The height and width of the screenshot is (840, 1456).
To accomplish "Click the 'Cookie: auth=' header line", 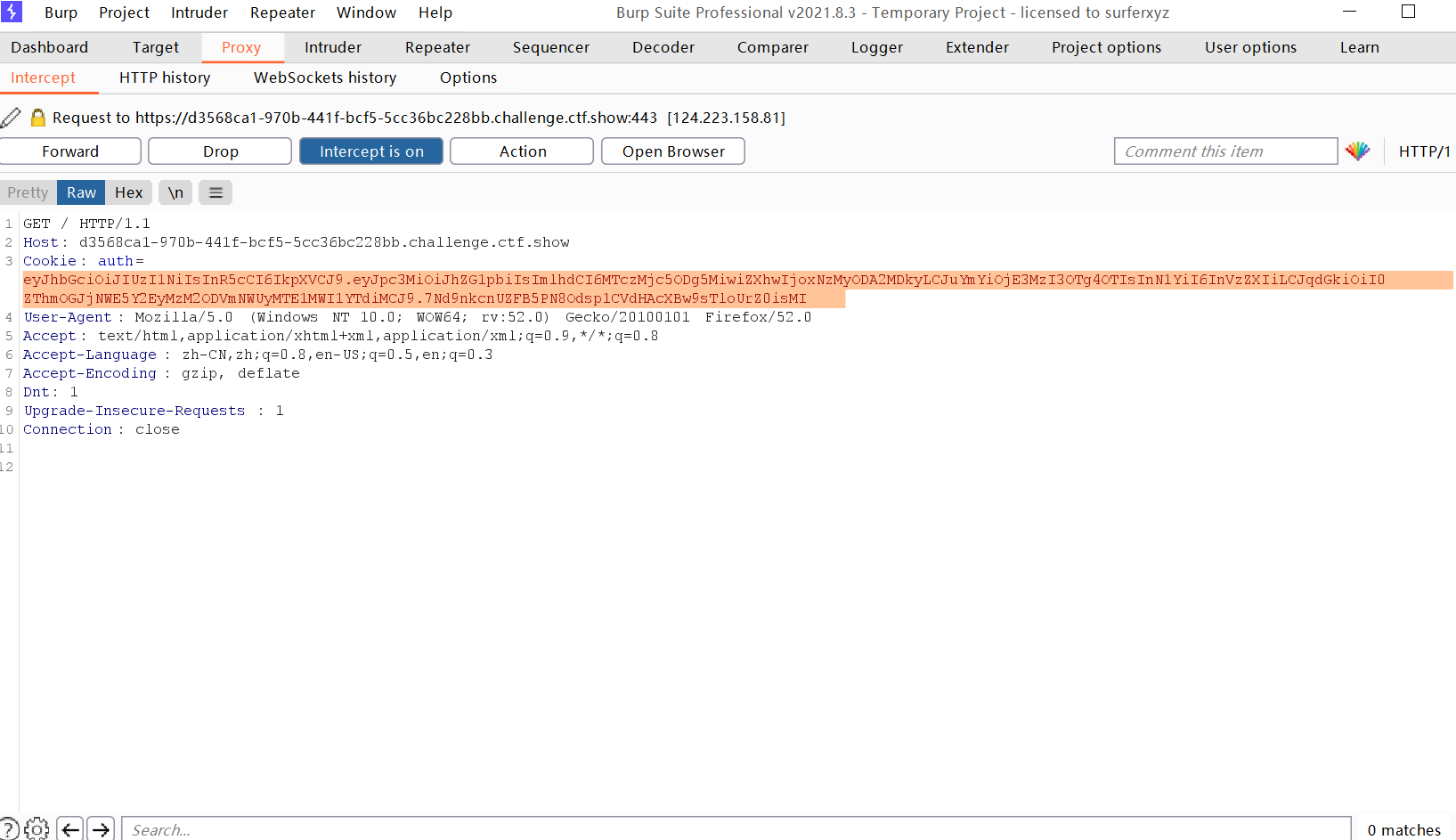I will pos(83,261).
